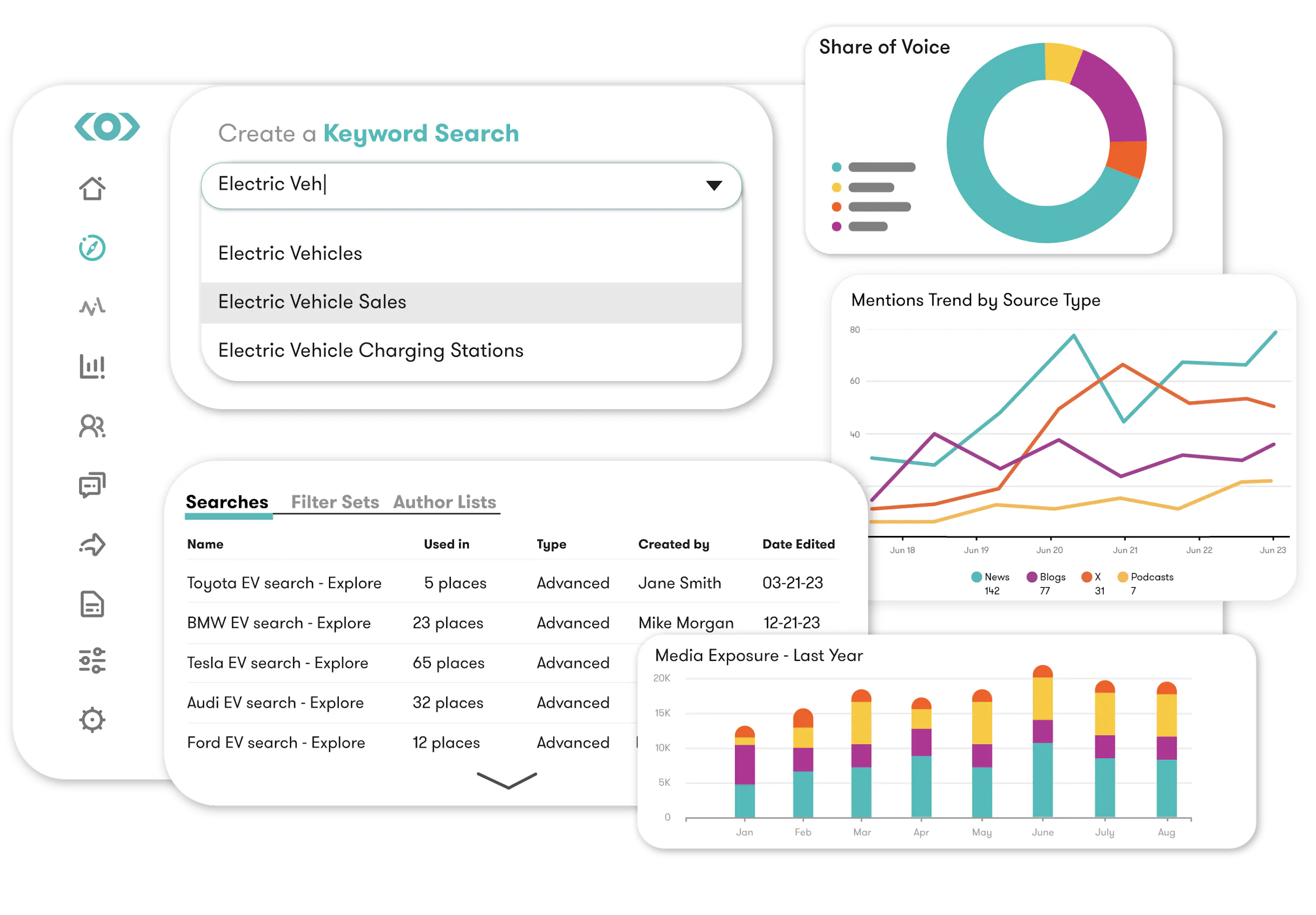Click the orange legend dot in Share of Voice
1316x915 pixels.
(x=836, y=206)
